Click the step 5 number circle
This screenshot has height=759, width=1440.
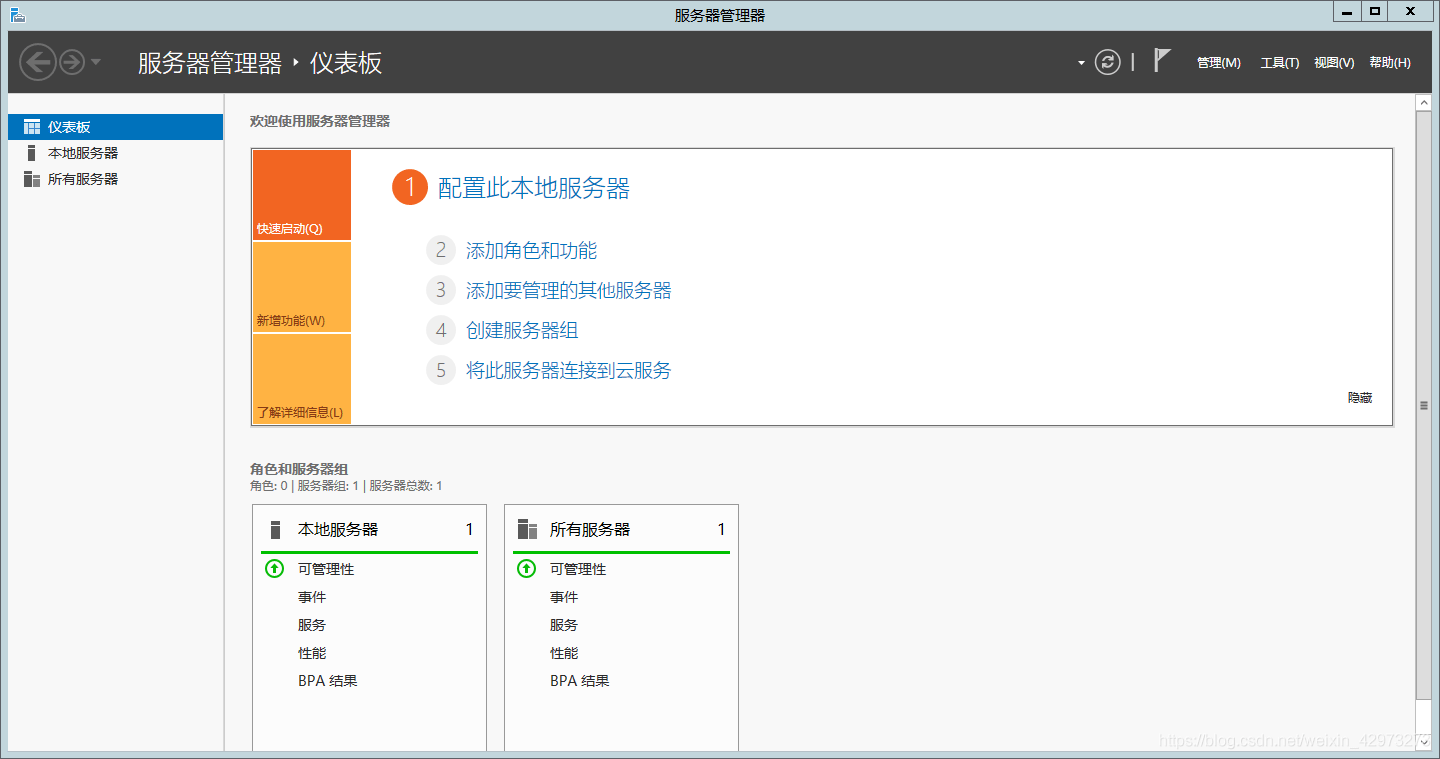point(441,370)
